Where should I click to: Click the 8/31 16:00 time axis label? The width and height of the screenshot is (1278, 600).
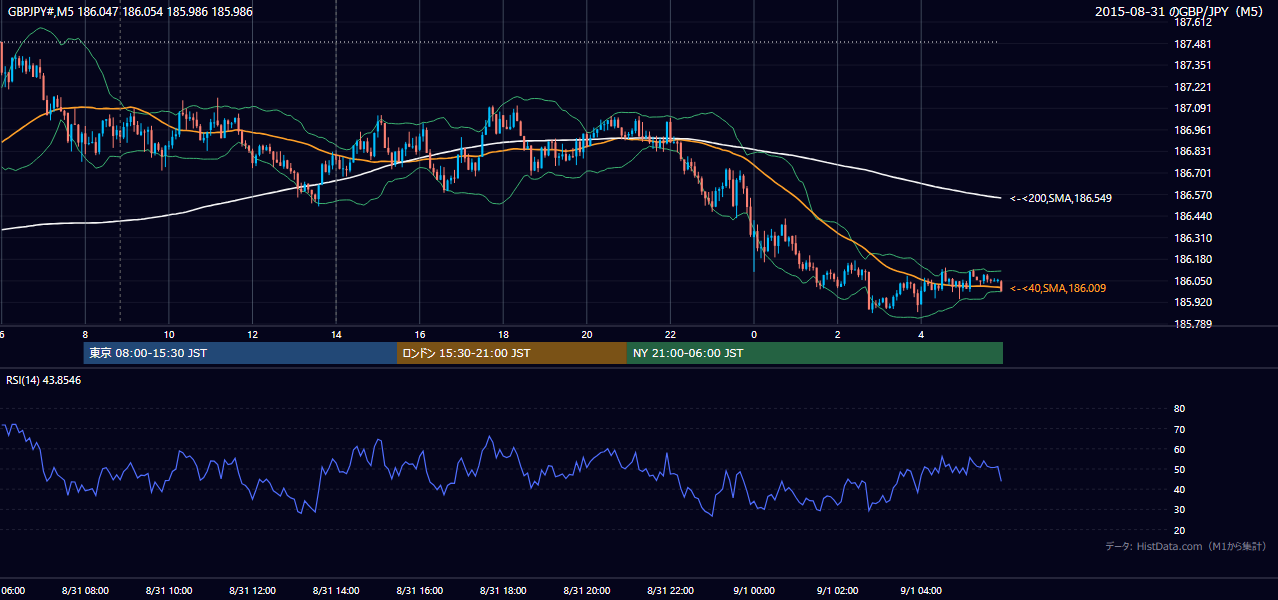(420, 590)
